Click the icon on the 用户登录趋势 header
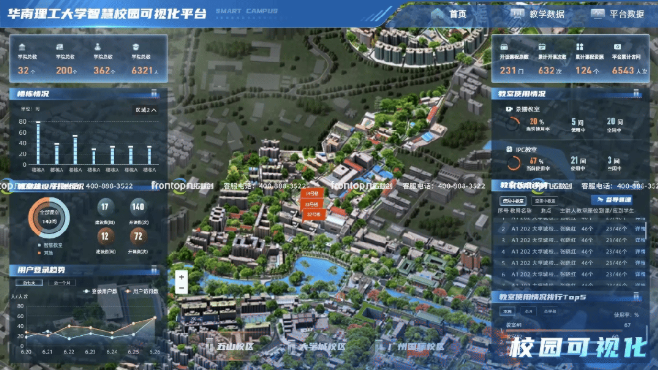 [154, 270]
